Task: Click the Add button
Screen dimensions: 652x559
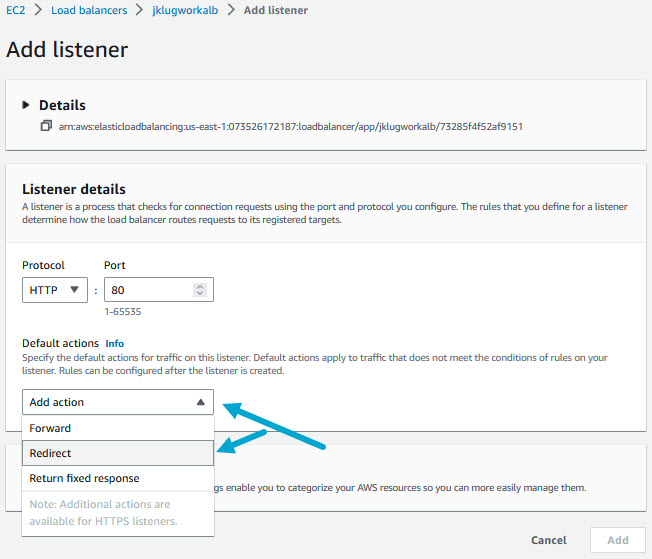Action: (618, 540)
